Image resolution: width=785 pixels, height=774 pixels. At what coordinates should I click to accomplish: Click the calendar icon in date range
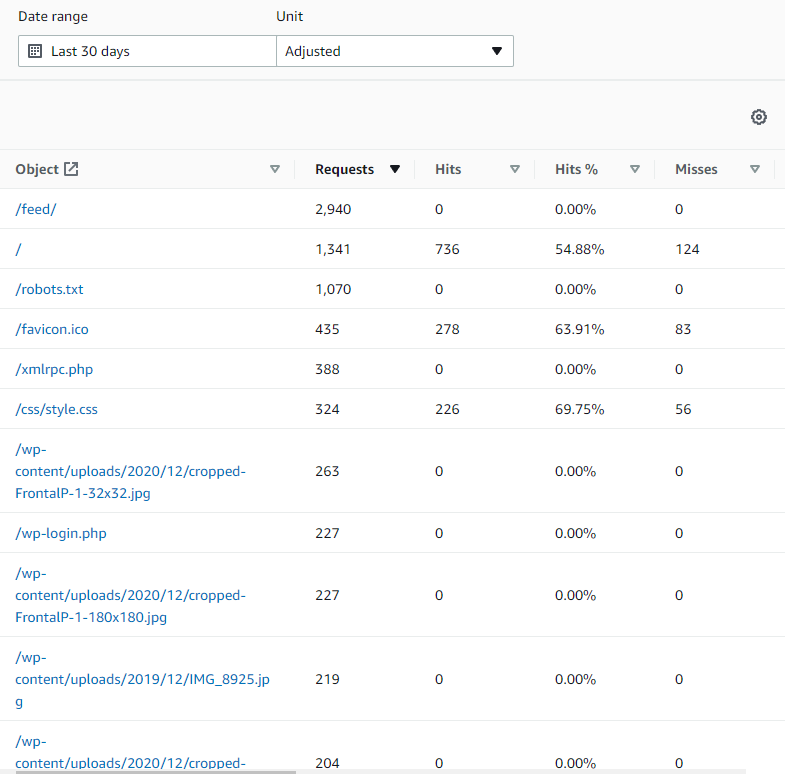pyautogui.click(x=35, y=51)
